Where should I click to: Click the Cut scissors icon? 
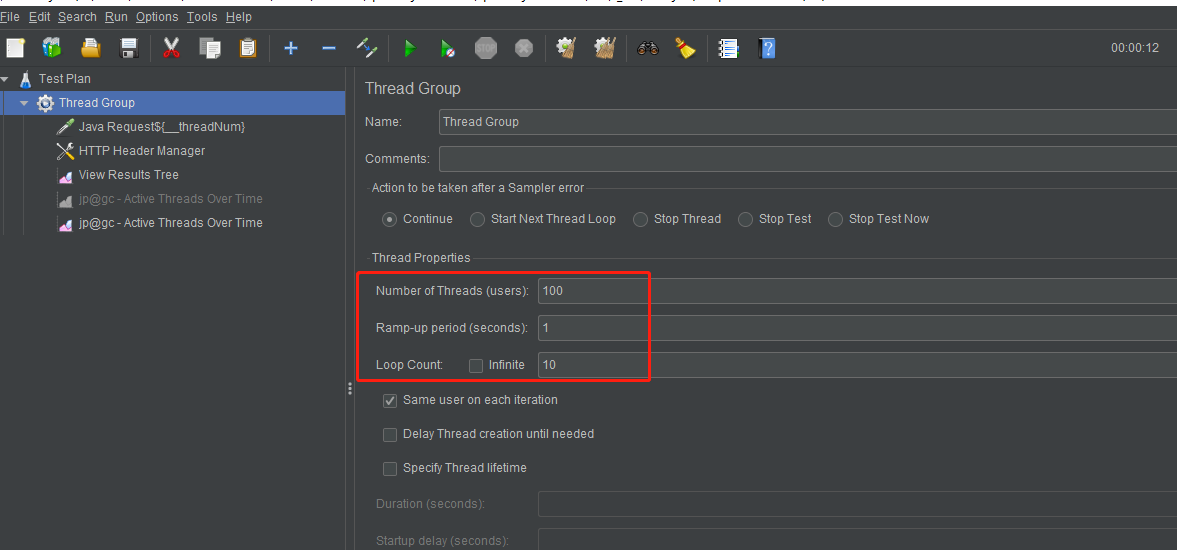[x=171, y=49]
